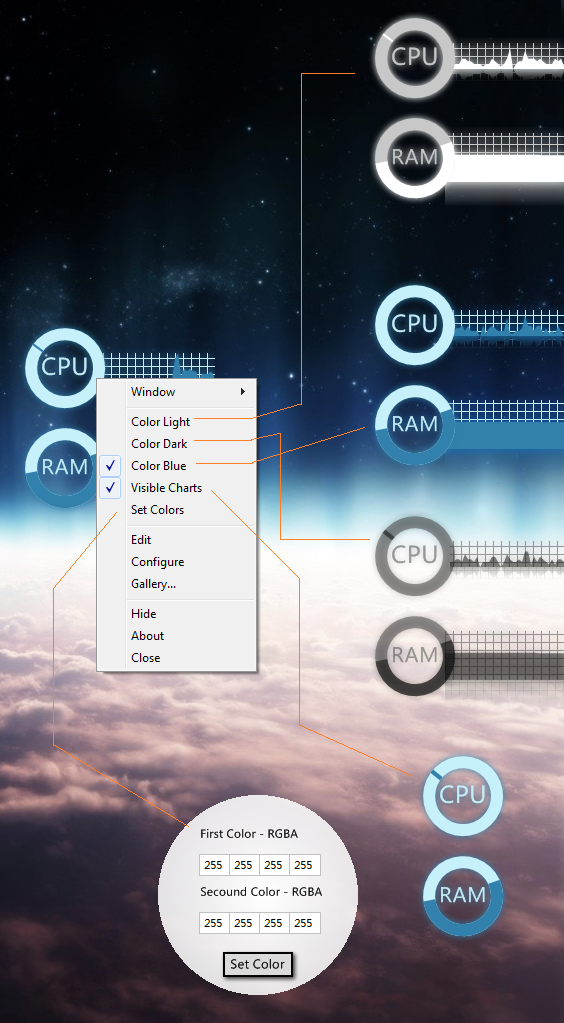Click the light CPU usage graph
The width and height of the screenshot is (564, 1023).
click(508, 61)
